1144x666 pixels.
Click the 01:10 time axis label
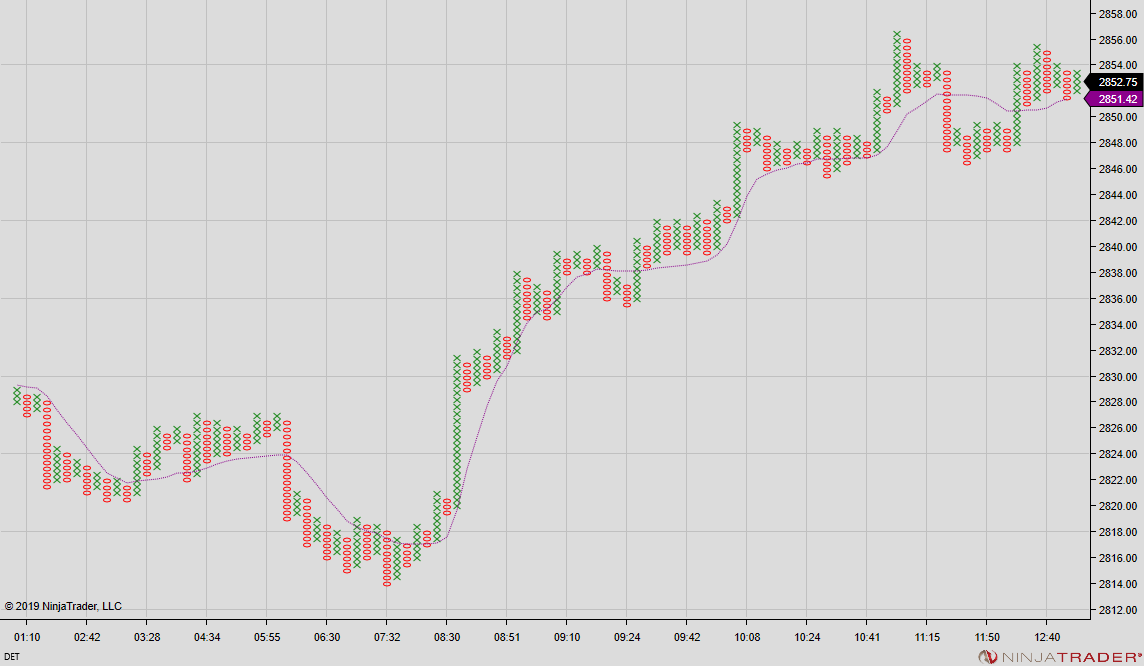pos(27,638)
